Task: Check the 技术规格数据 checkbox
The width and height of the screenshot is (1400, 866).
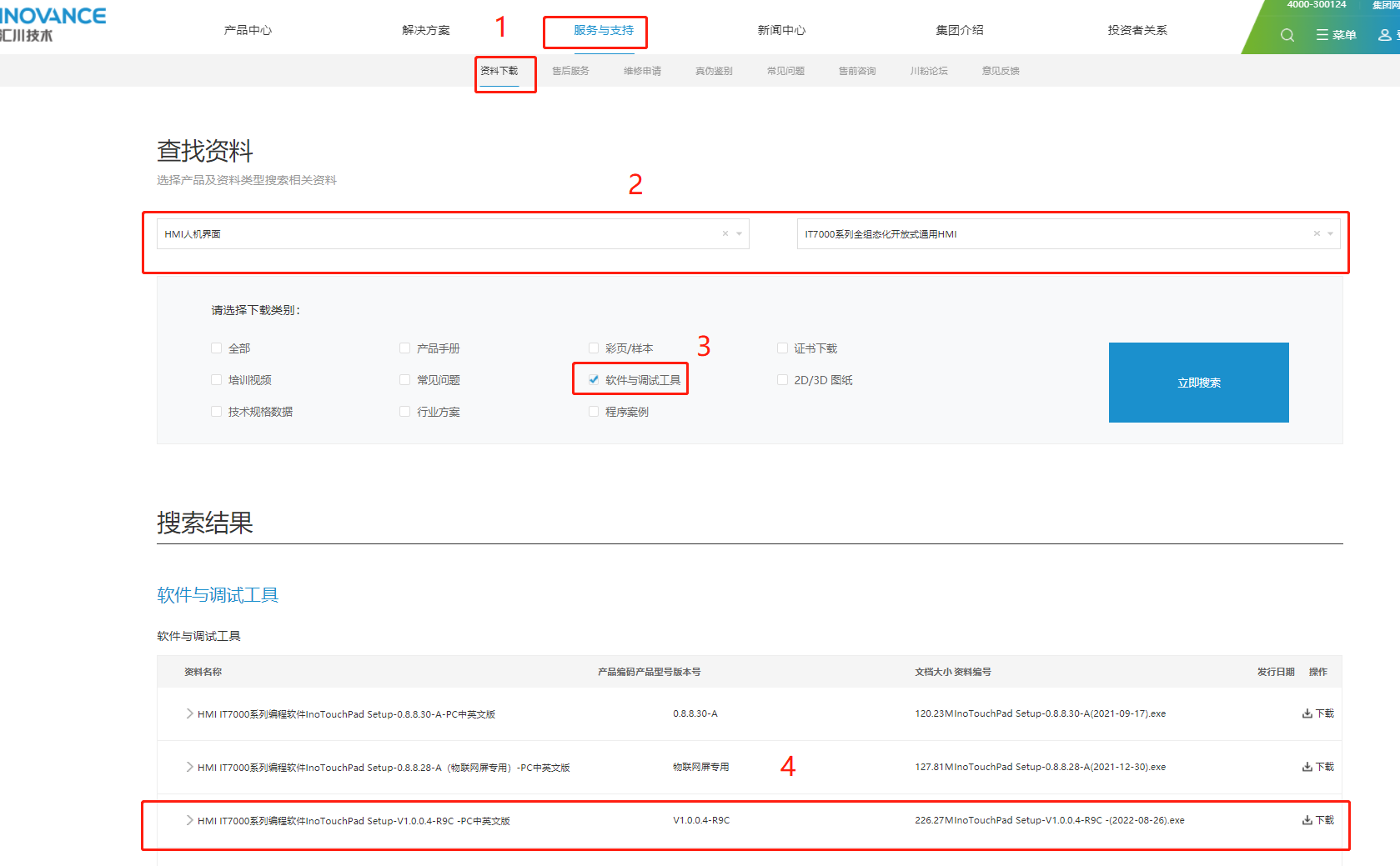Action: 217,412
